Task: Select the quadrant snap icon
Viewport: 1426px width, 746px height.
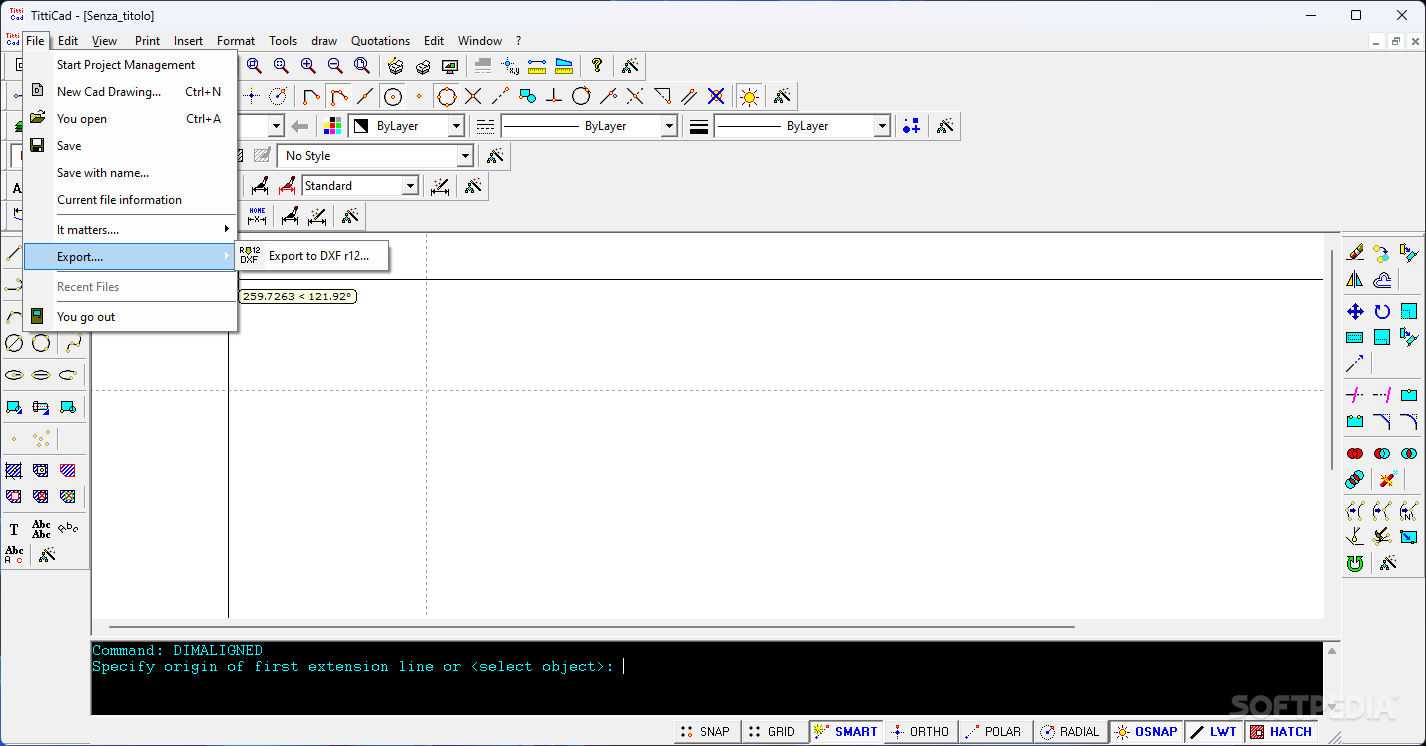Action: coord(447,96)
